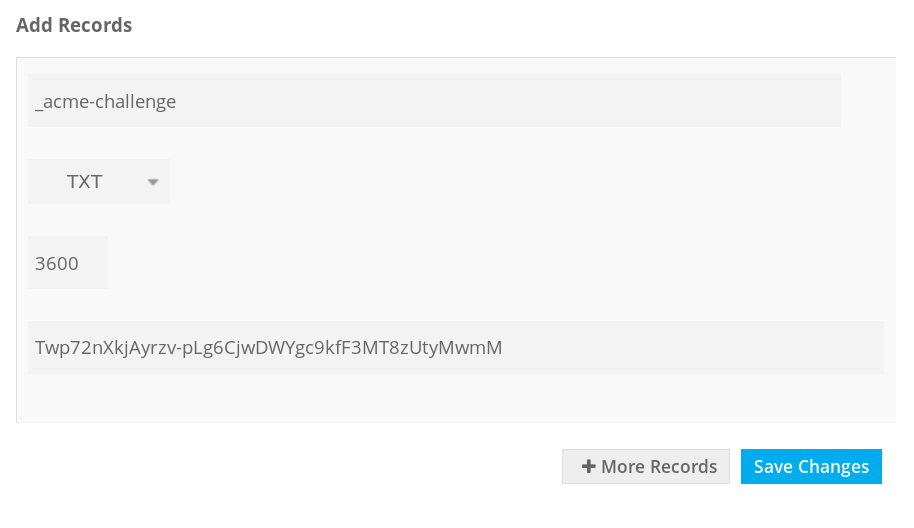Add another row with More Records
This screenshot has height=528, width=914.
pos(646,466)
